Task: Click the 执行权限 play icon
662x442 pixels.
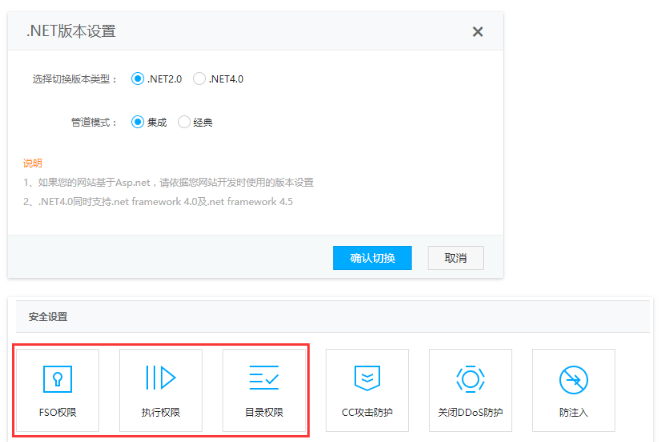Action: point(161,377)
